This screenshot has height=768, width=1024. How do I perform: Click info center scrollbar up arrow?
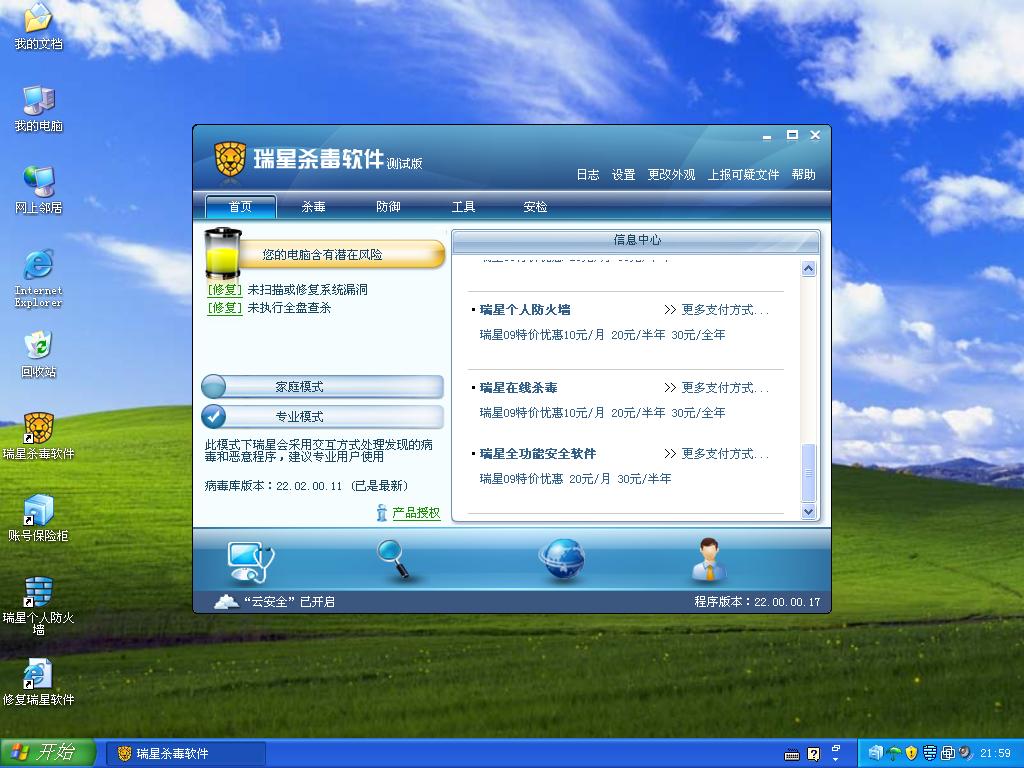coord(808,268)
